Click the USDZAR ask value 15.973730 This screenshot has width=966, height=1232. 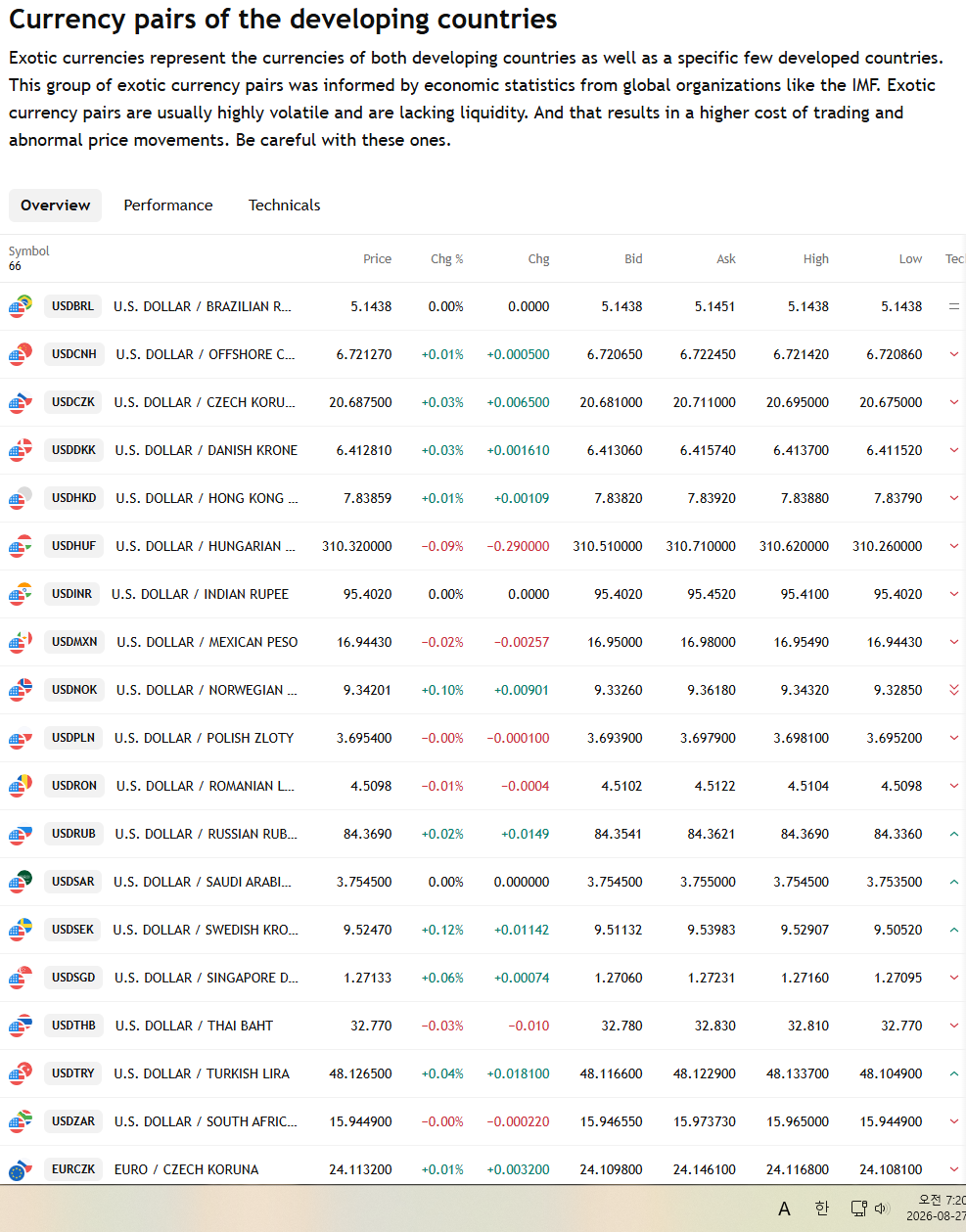coord(705,1121)
